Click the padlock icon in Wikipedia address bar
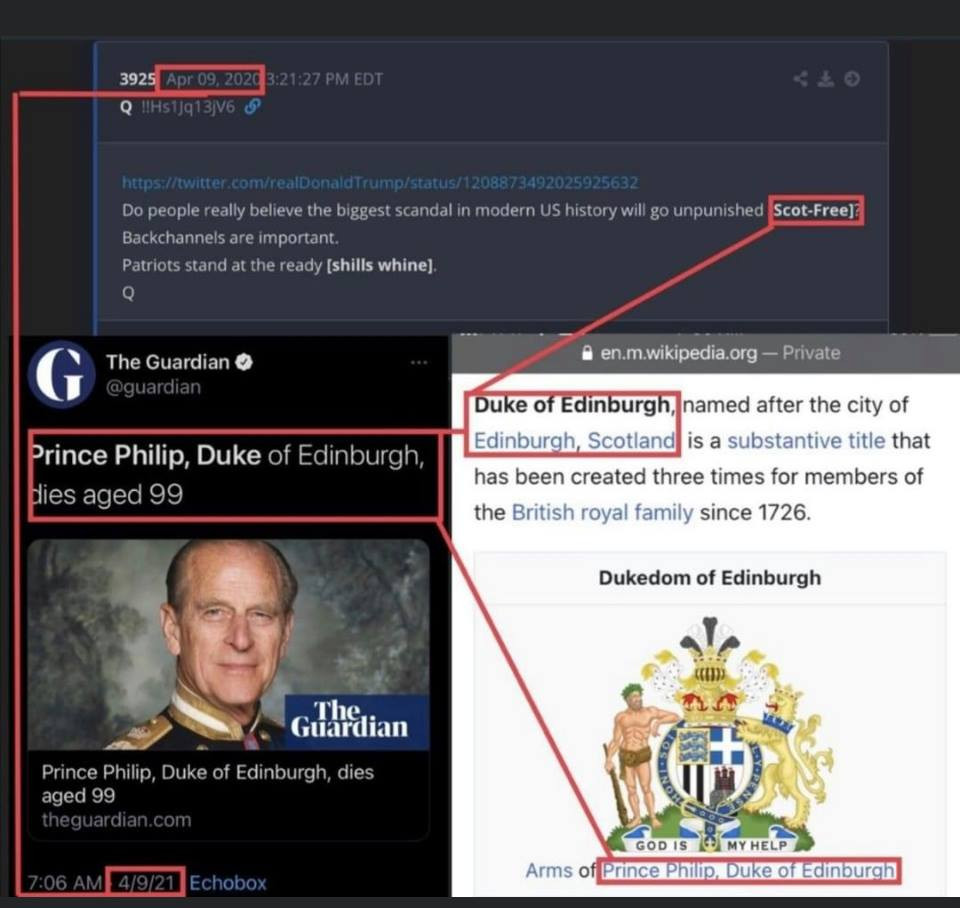The width and height of the screenshot is (960, 908). pyautogui.click(x=587, y=353)
